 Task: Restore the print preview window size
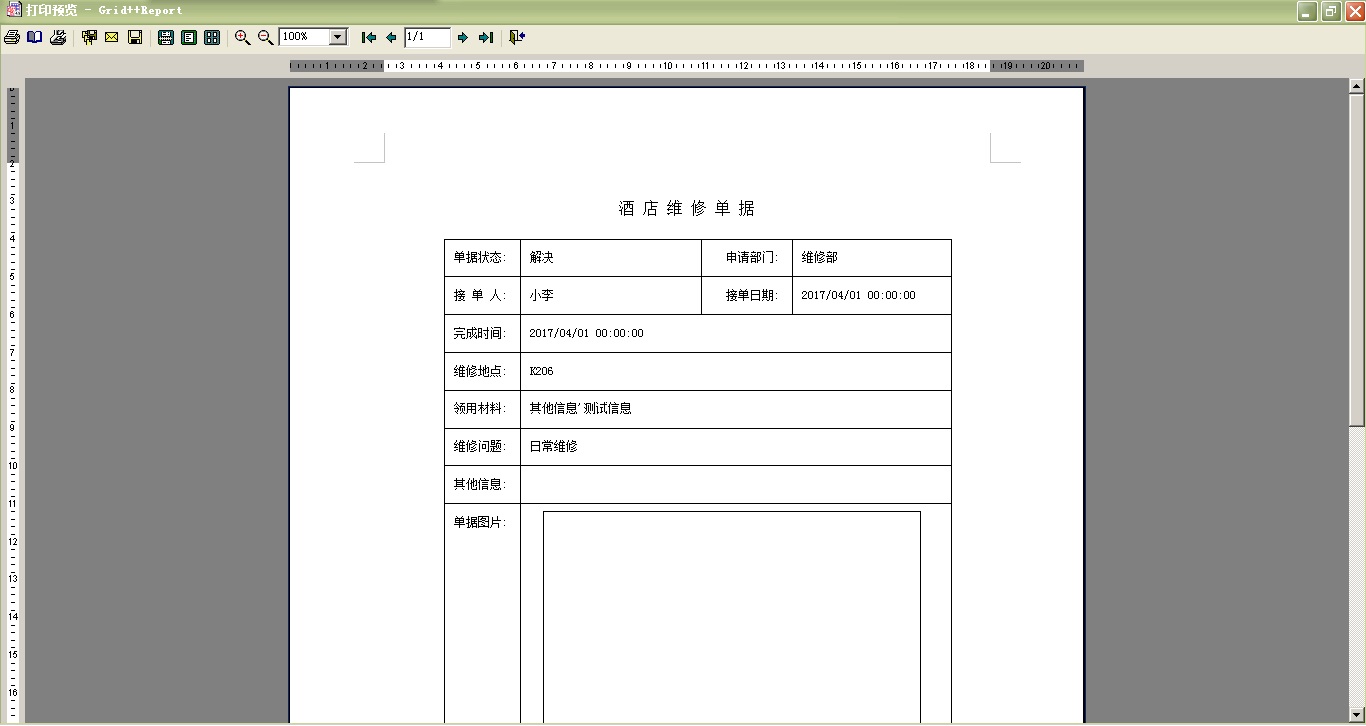(x=1331, y=12)
